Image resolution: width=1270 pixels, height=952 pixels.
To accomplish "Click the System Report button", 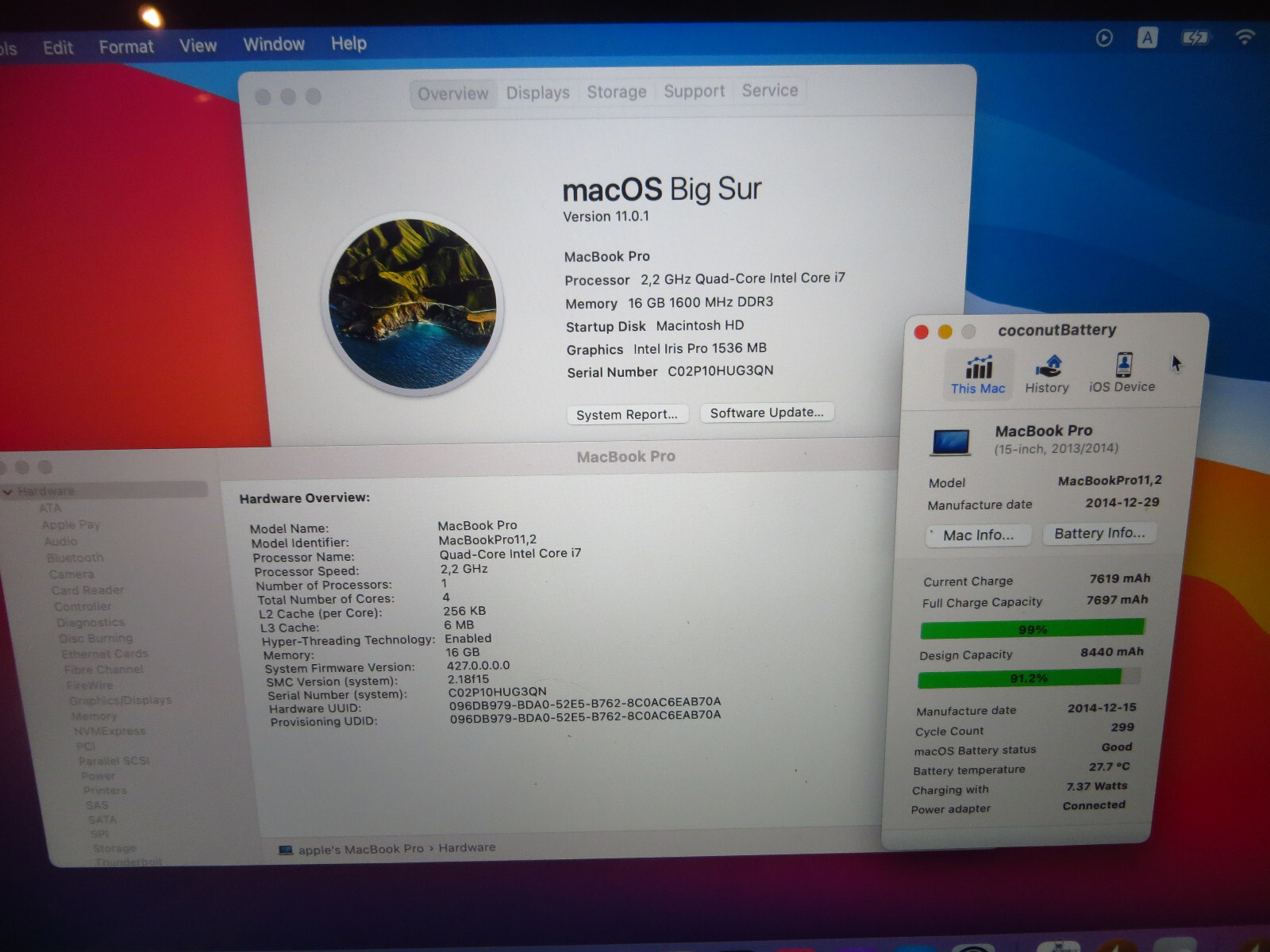I will [627, 414].
